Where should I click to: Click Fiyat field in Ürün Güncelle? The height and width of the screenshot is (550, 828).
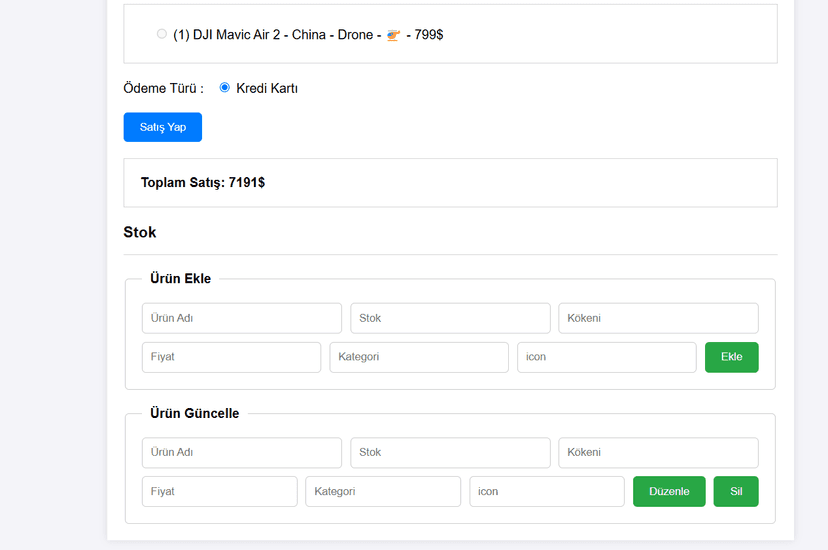point(219,491)
